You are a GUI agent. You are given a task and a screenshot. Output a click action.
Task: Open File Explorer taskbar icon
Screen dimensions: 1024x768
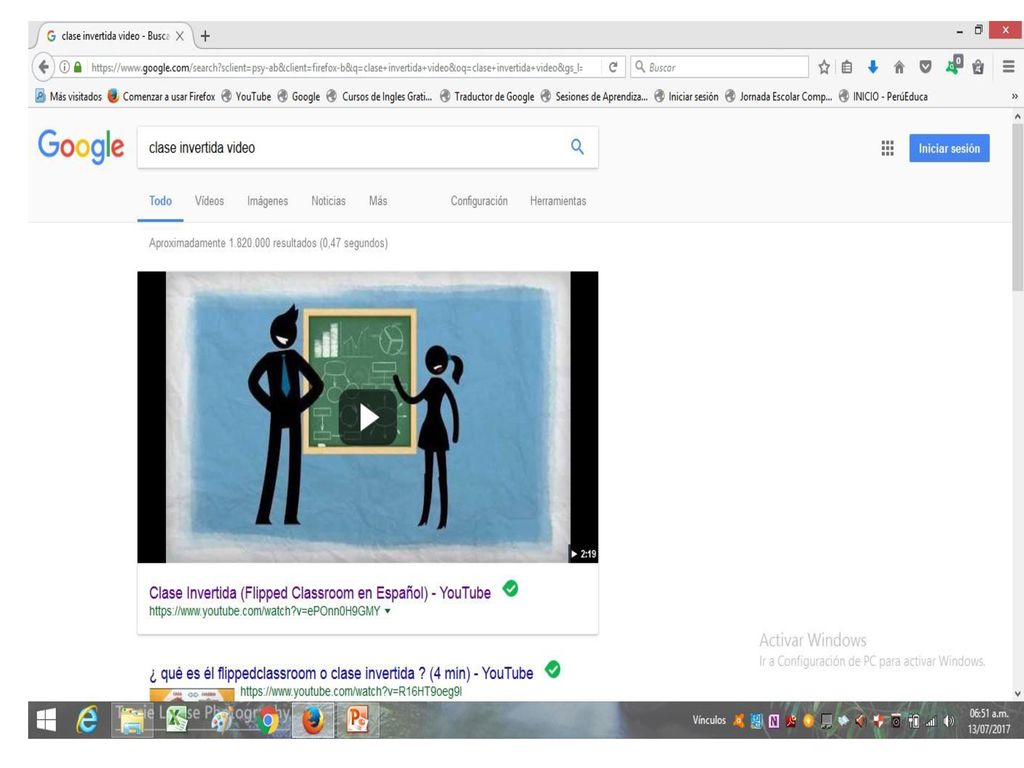132,720
